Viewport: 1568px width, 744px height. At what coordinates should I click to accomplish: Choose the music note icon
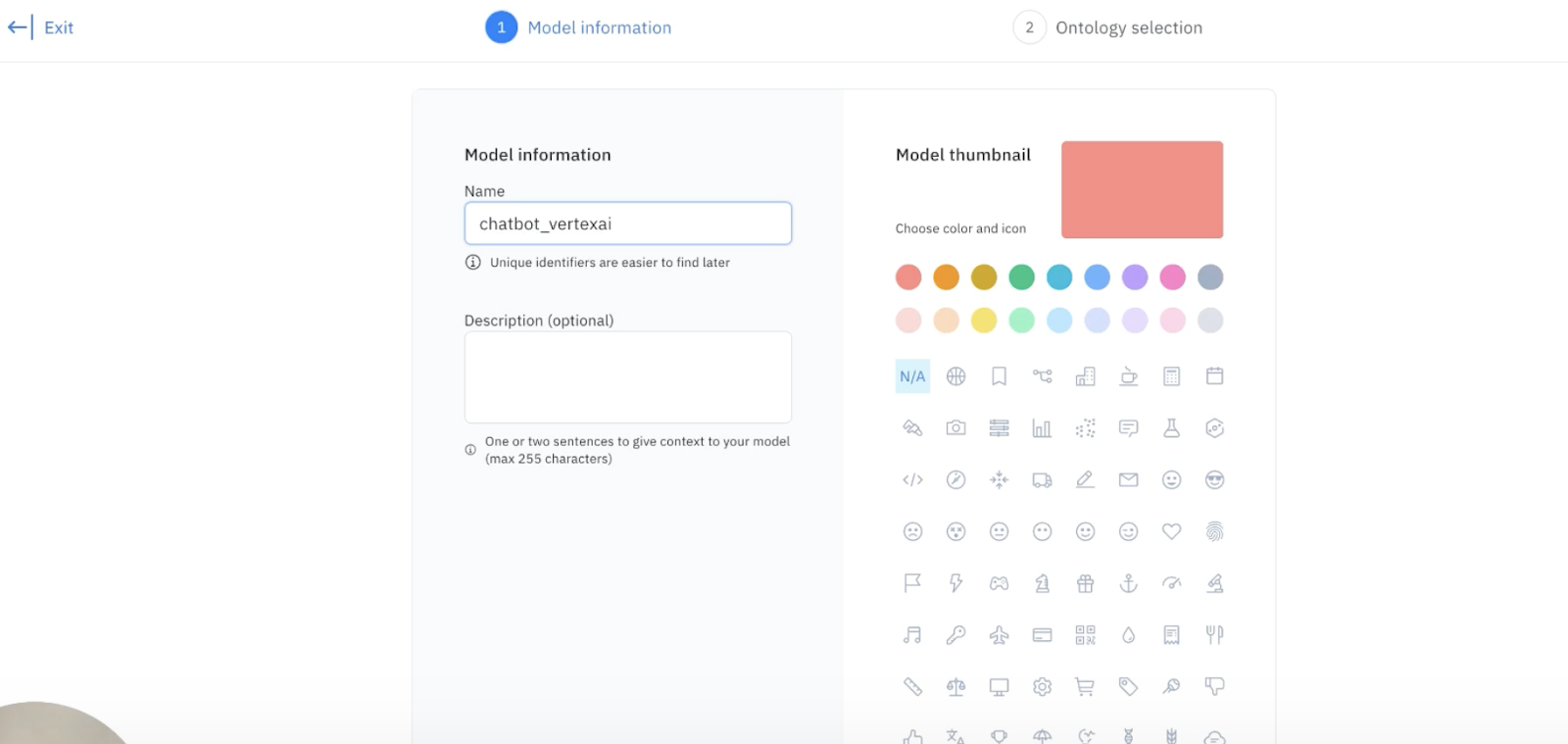coord(912,635)
